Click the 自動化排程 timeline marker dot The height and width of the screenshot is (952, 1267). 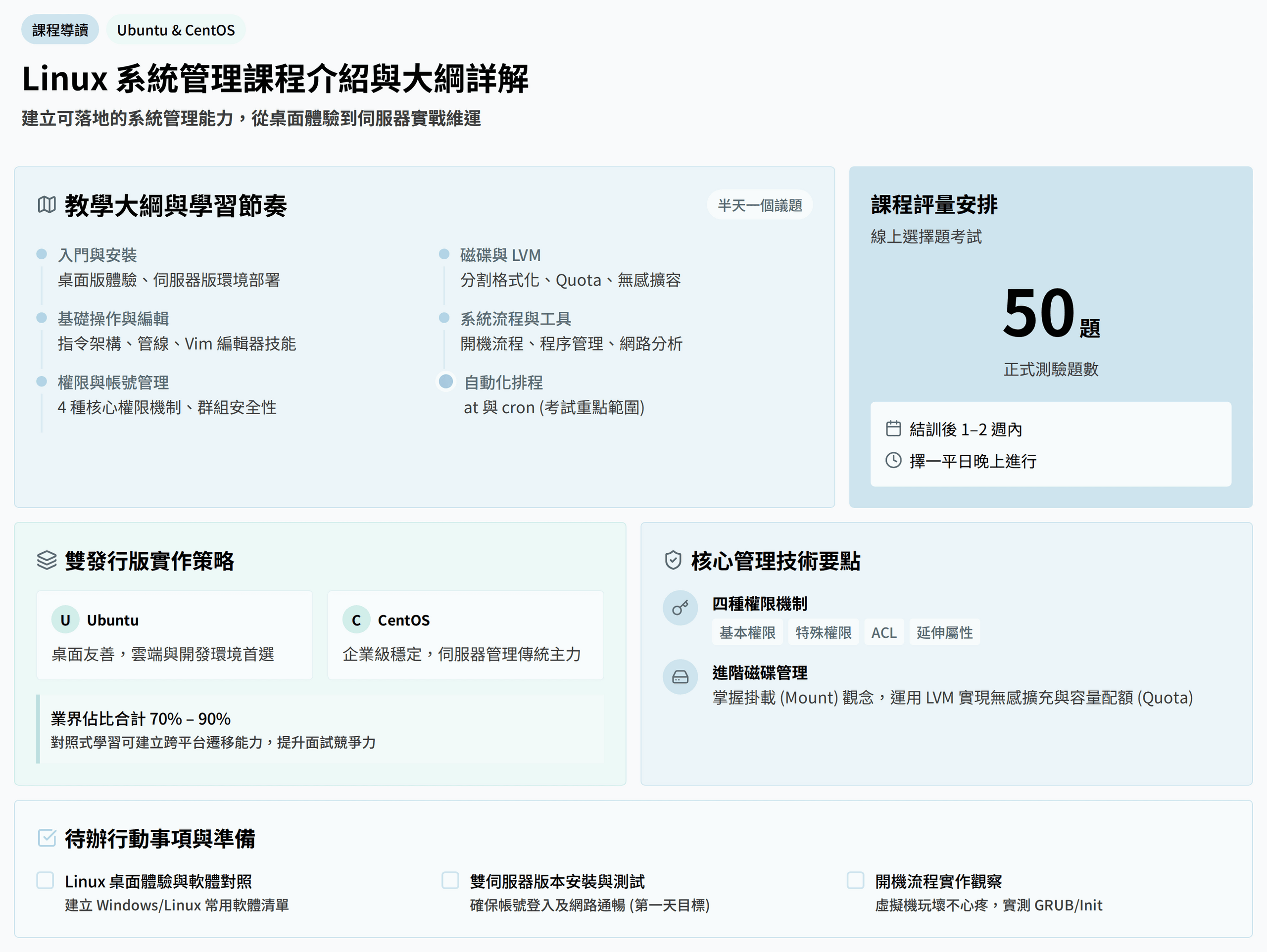[x=445, y=381]
